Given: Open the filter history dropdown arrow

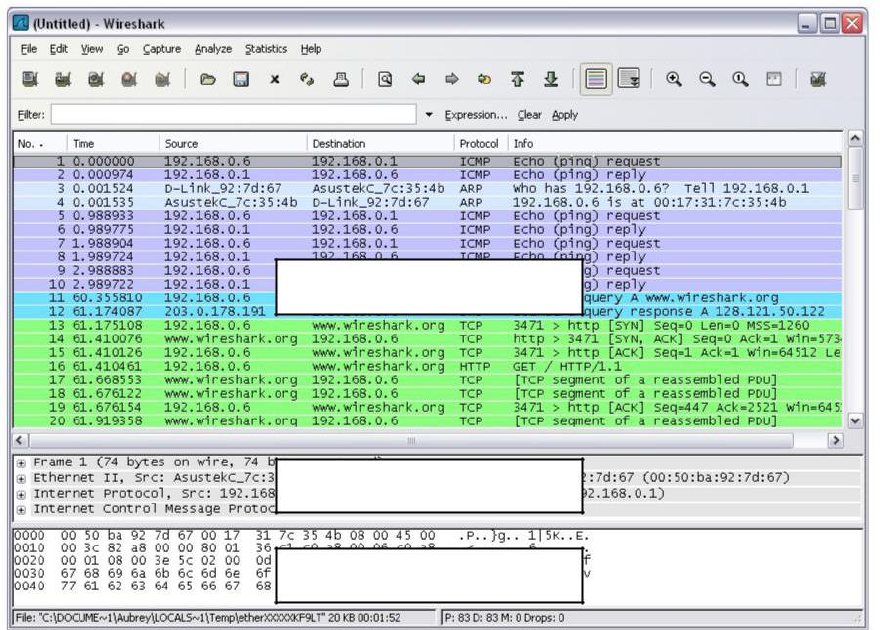Looking at the screenshot, I should (429, 114).
